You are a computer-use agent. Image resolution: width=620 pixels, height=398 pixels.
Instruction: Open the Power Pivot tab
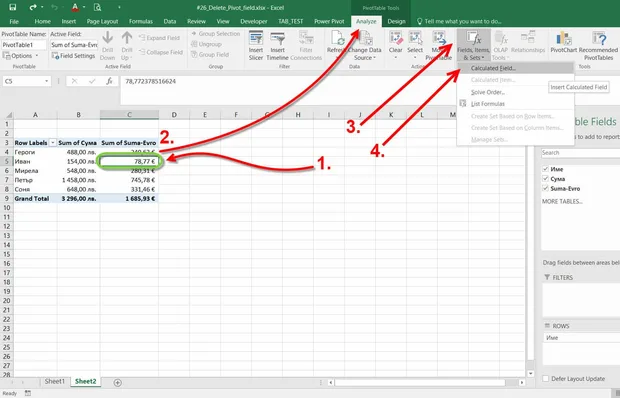[x=329, y=21]
